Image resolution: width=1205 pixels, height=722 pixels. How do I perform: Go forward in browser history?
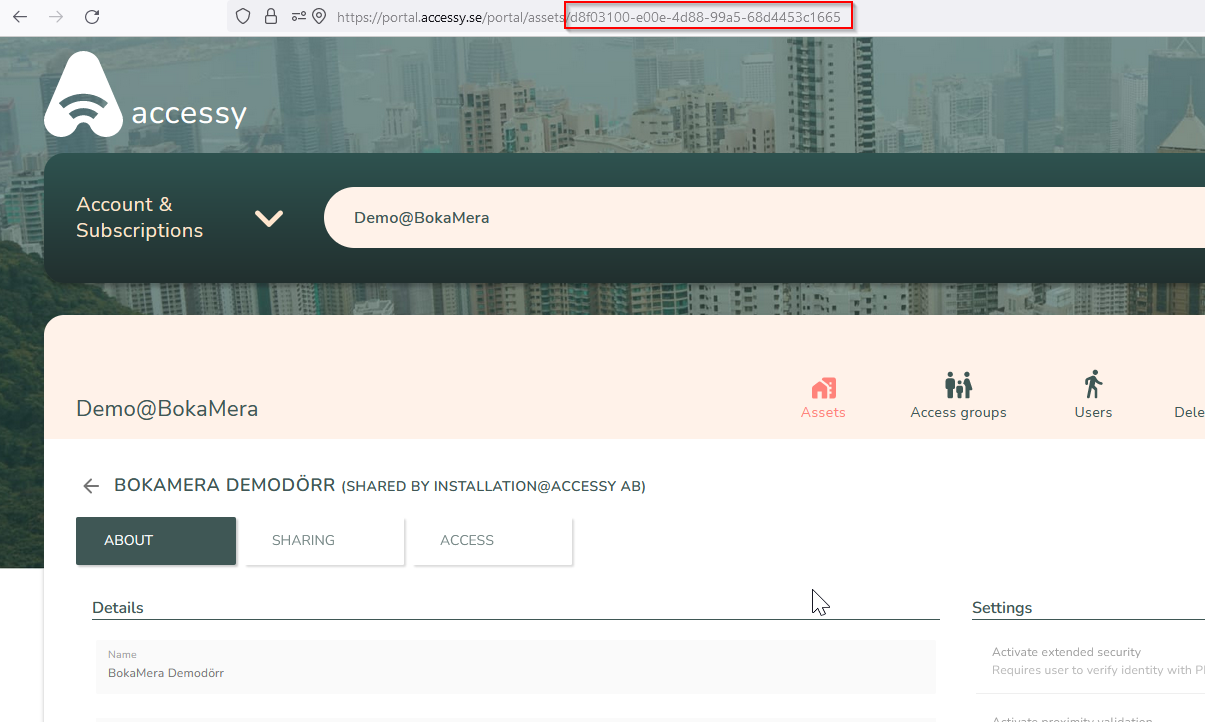(56, 17)
